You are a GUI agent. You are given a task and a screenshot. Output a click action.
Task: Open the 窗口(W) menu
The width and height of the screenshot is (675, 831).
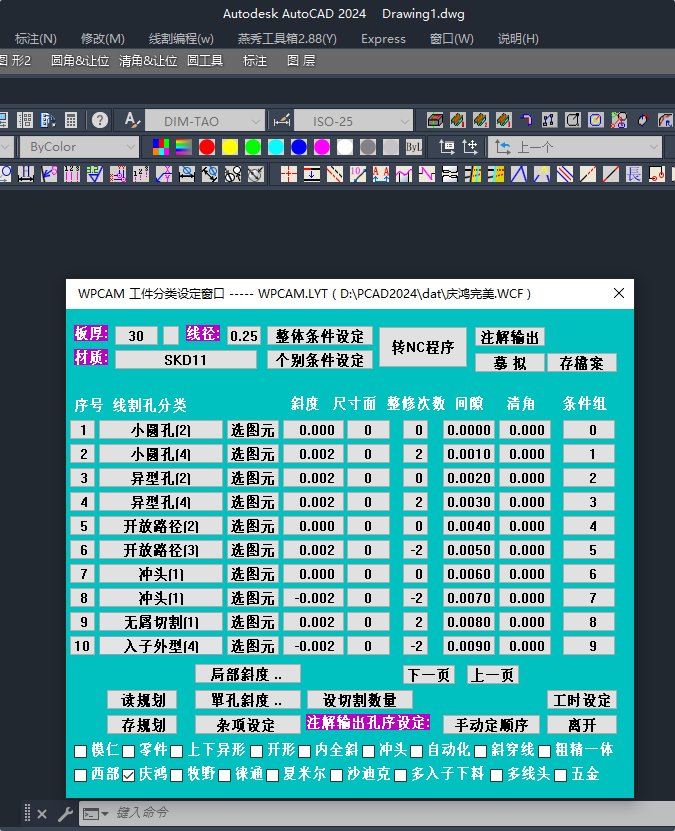[x=451, y=39]
